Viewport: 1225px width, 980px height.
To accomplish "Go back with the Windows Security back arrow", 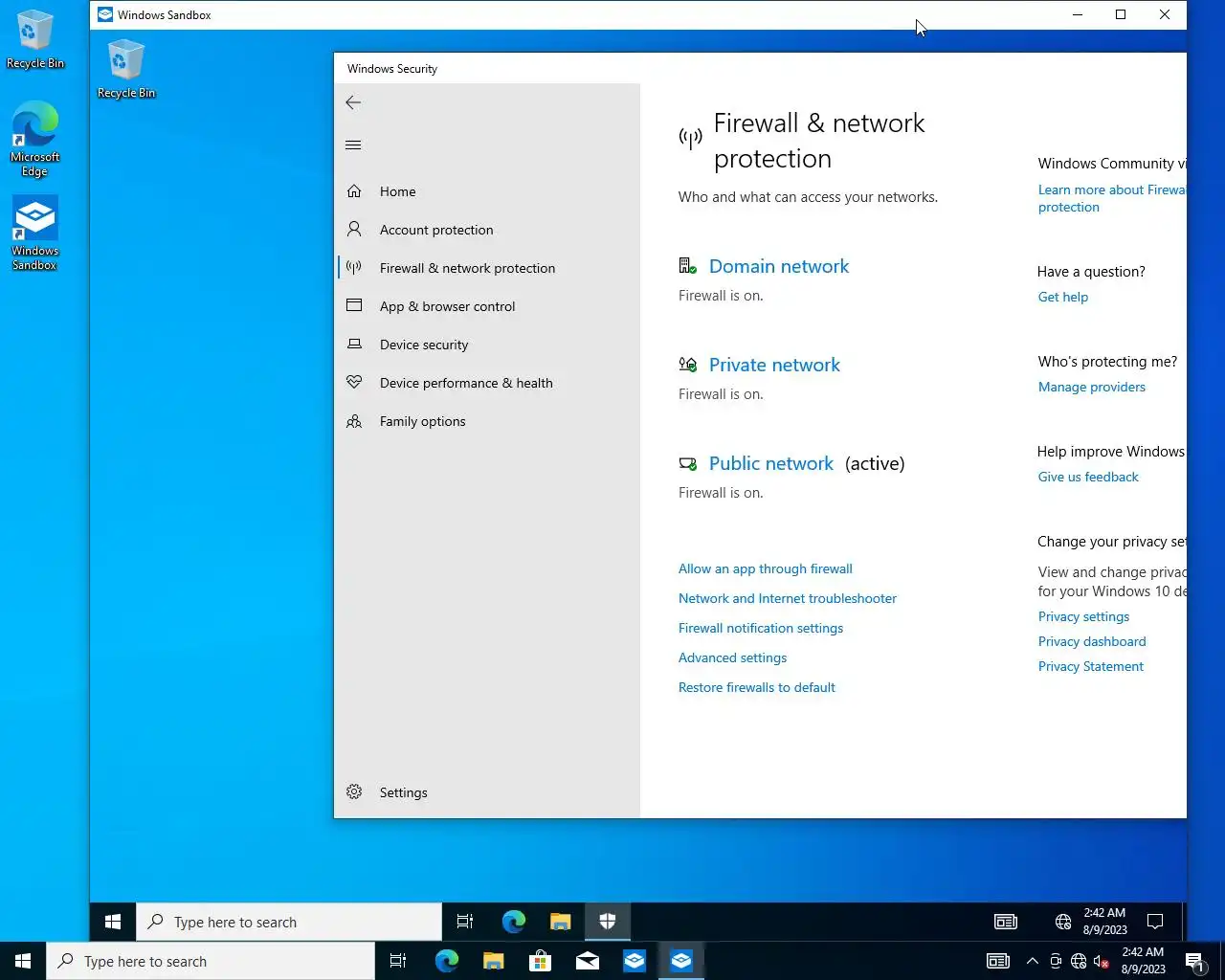I will point(353,102).
